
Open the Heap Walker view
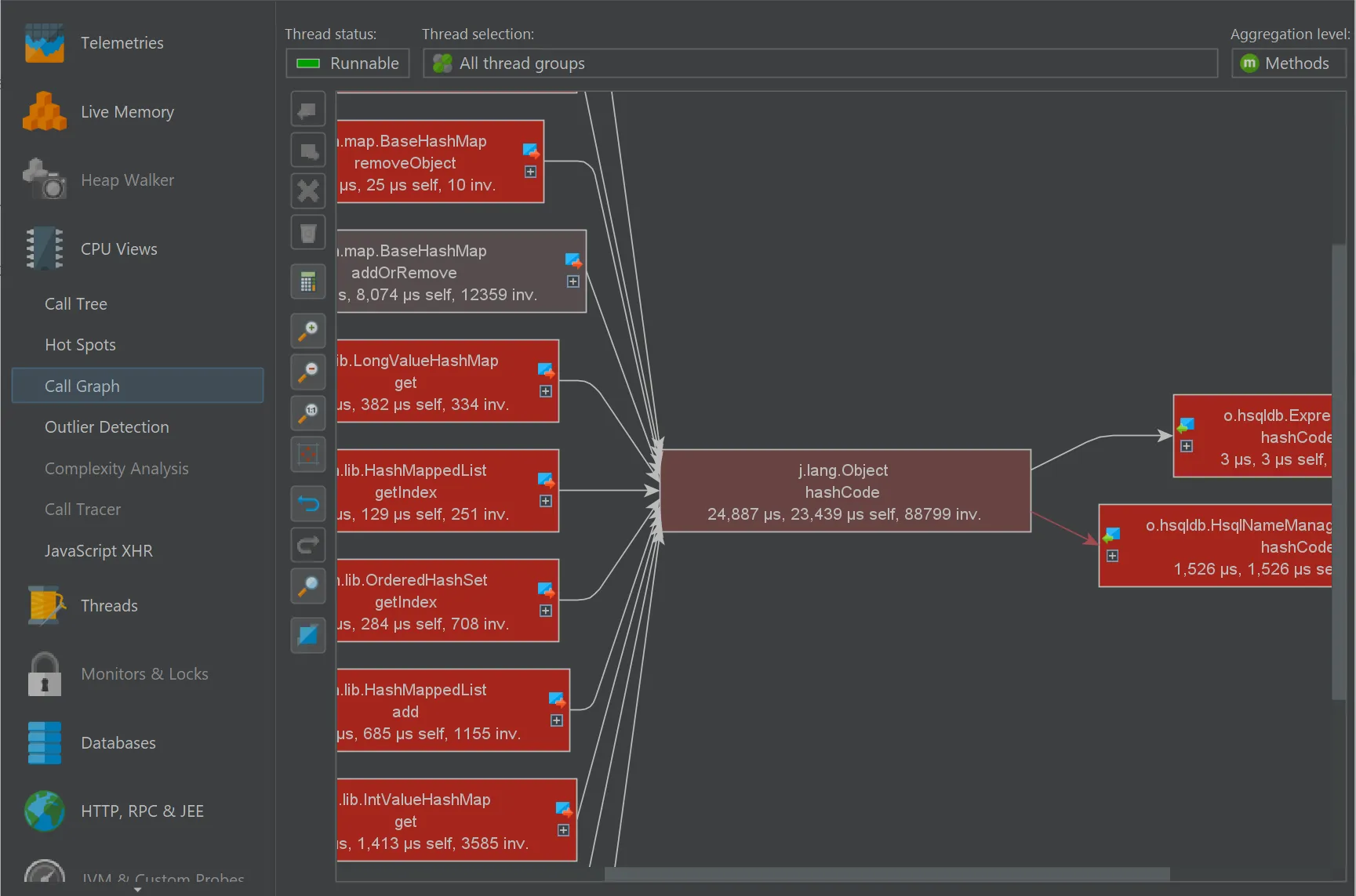[x=126, y=180]
